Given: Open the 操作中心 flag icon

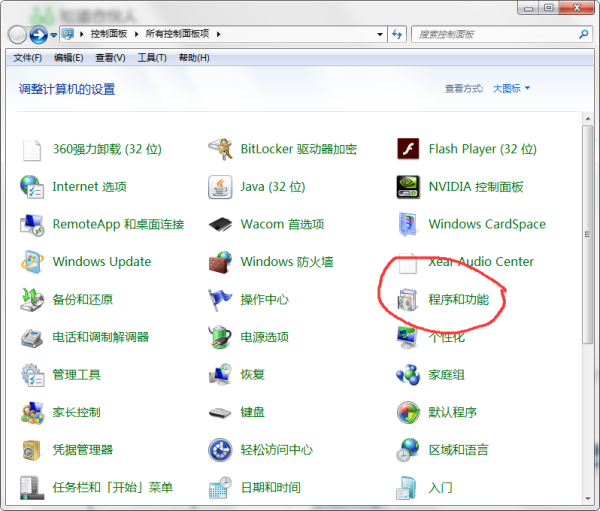Looking at the screenshot, I should tap(220, 300).
